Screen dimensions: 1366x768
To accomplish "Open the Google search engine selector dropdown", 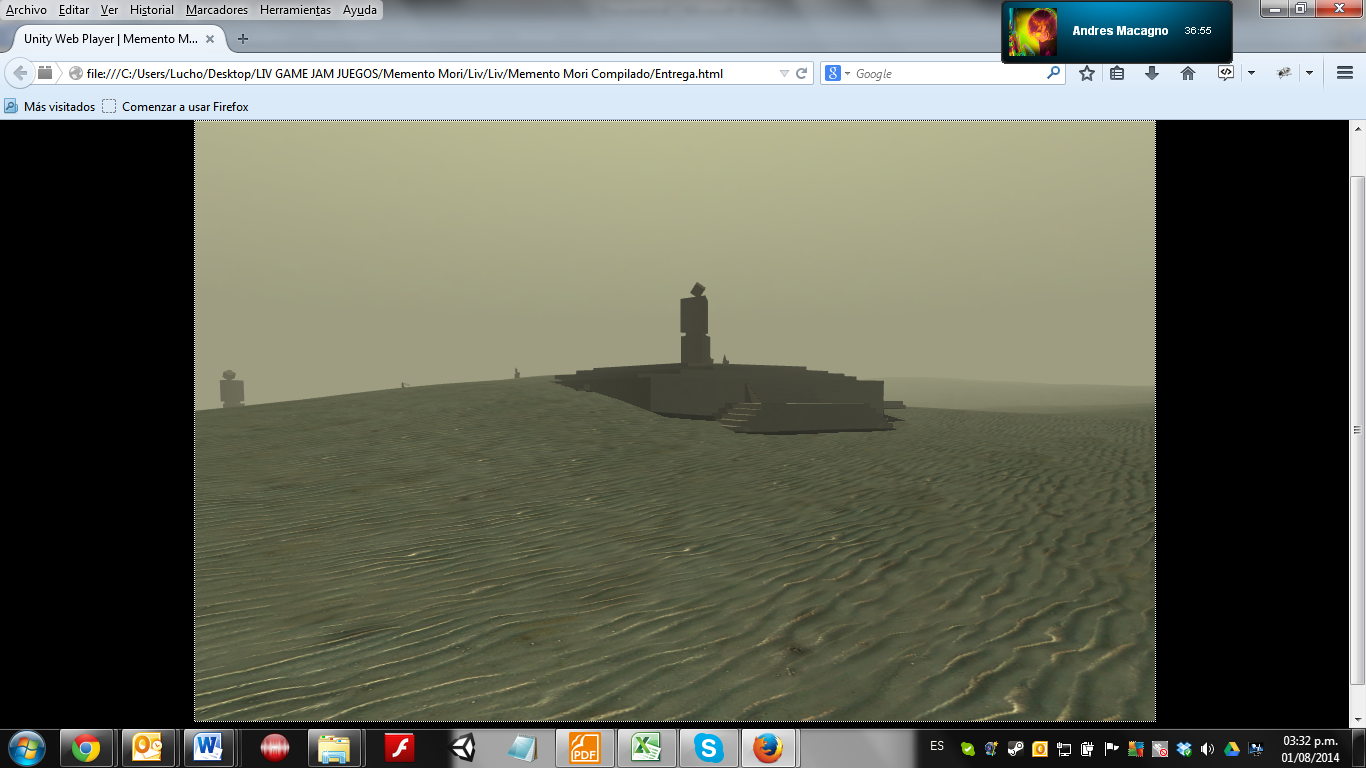I will [x=838, y=73].
